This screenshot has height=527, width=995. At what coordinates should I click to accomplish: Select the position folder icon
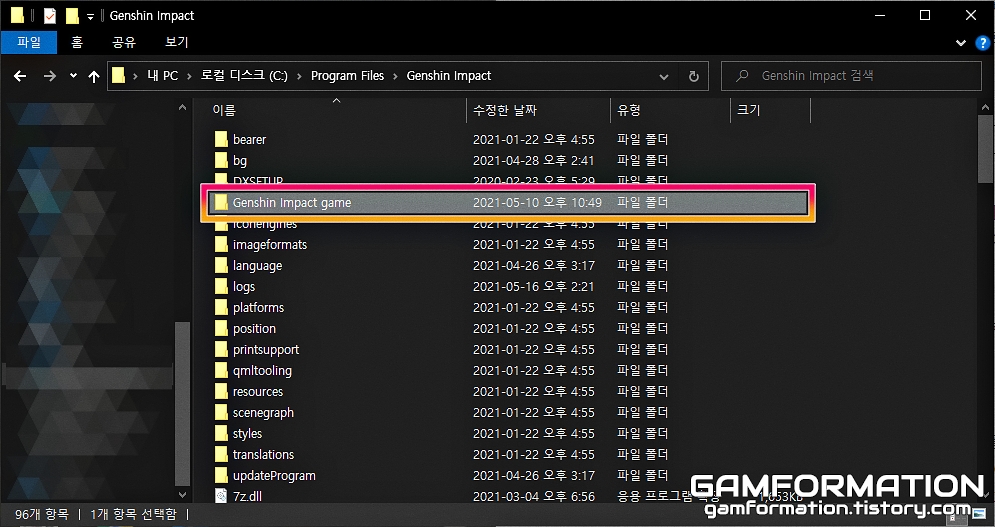tap(221, 328)
